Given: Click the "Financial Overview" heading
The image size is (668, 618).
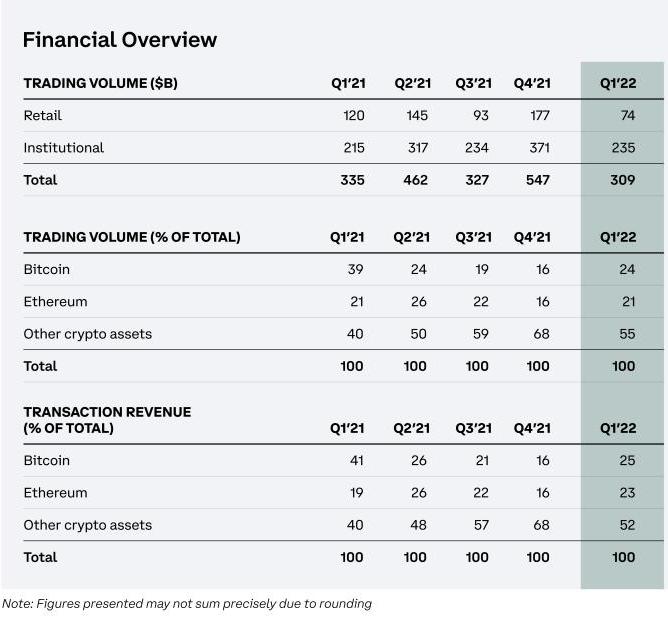Looking at the screenshot, I should [120, 40].
